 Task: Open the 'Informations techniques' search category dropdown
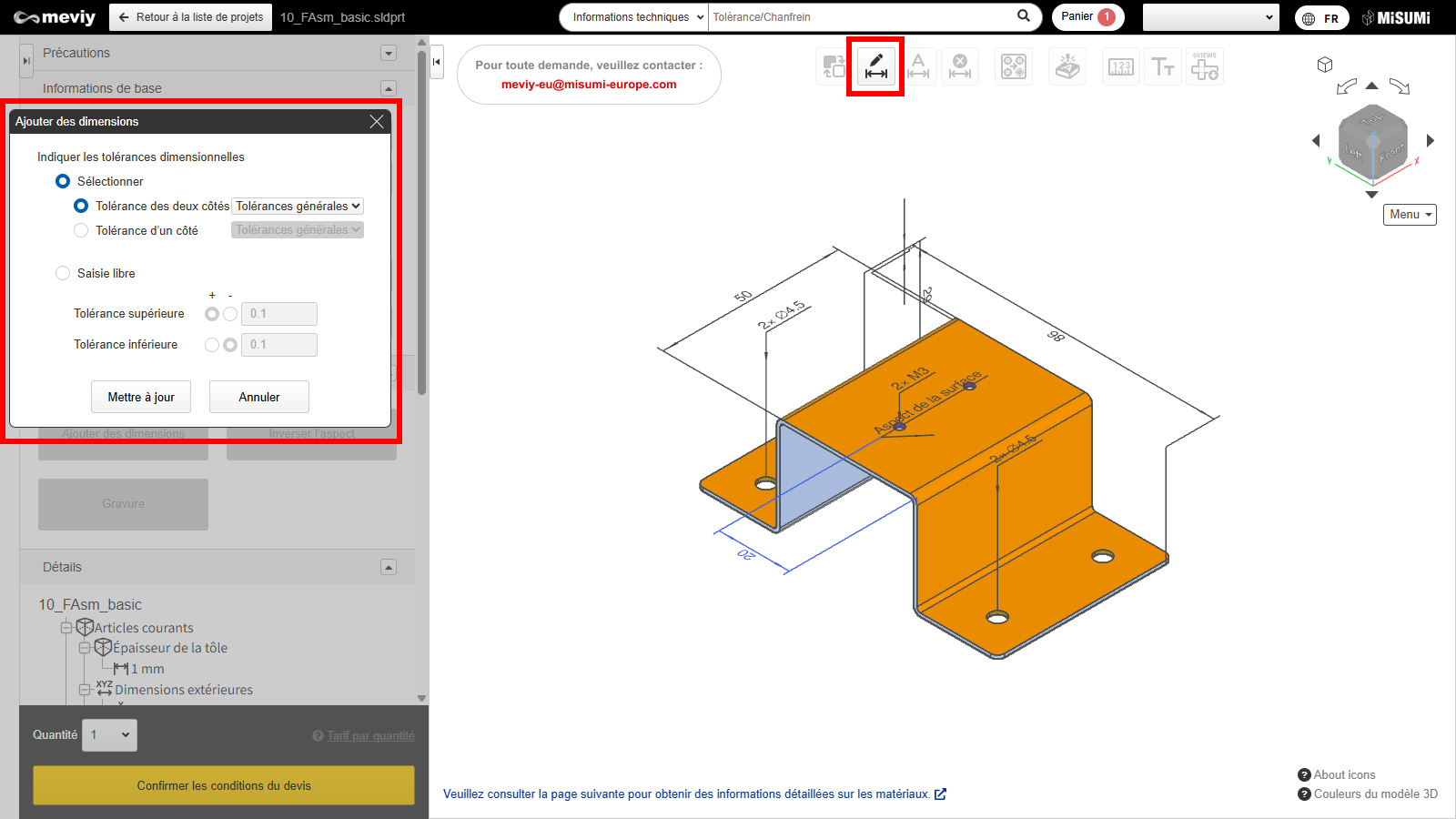(x=634, y=17)
